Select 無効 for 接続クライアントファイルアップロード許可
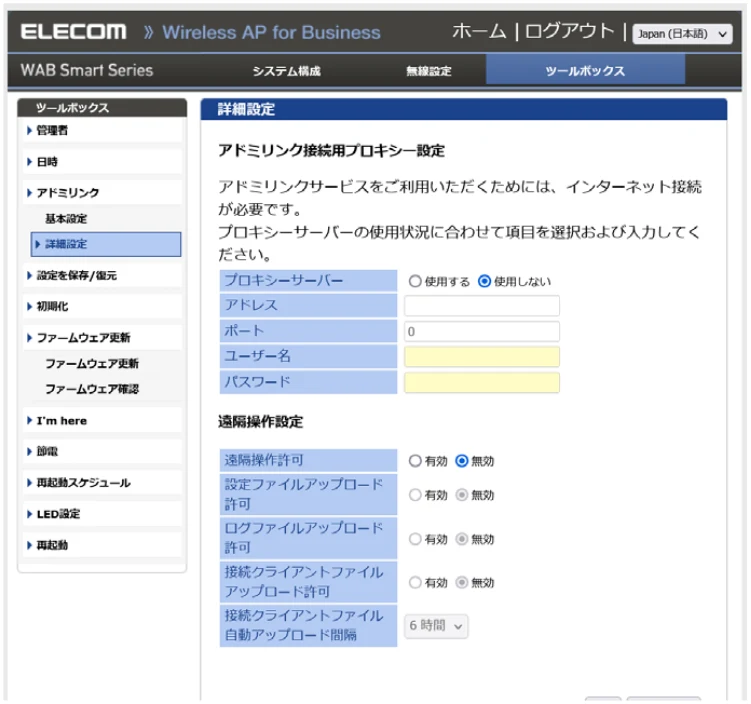Viewport: 751px width, 704px height. coord(462,582)
